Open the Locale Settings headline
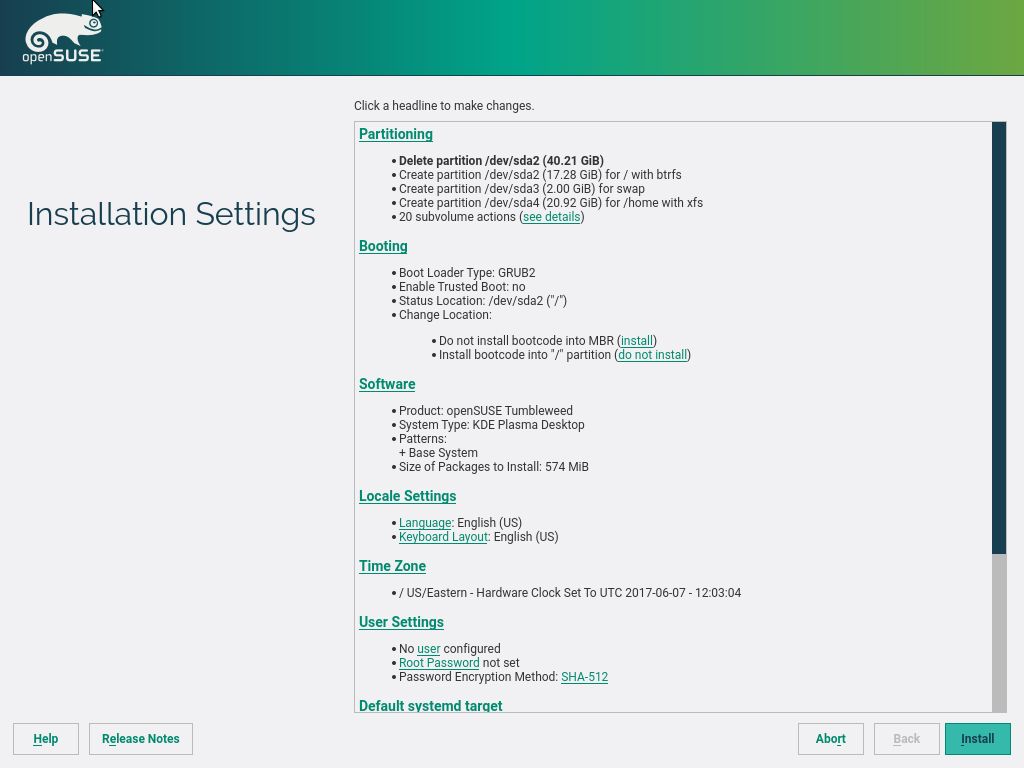Image resolution: width=1024 pixels, height=768 pixels. 407,496
